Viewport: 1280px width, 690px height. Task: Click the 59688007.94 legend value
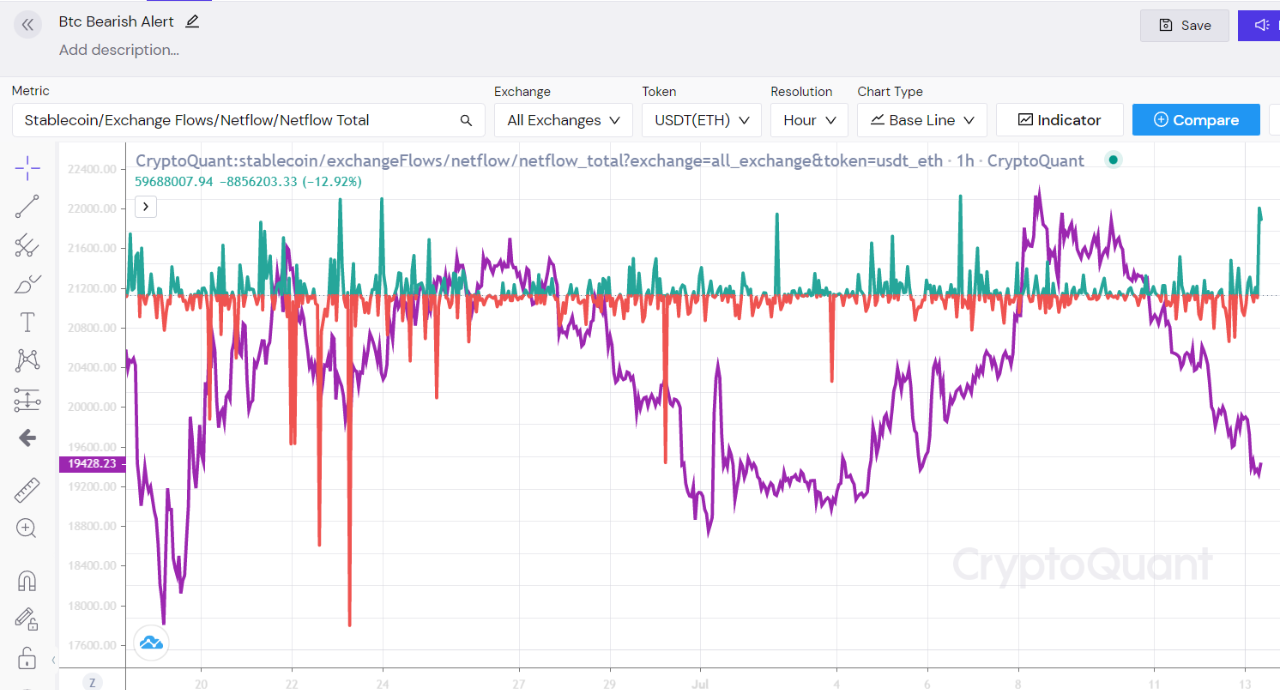tap(174, 182)
